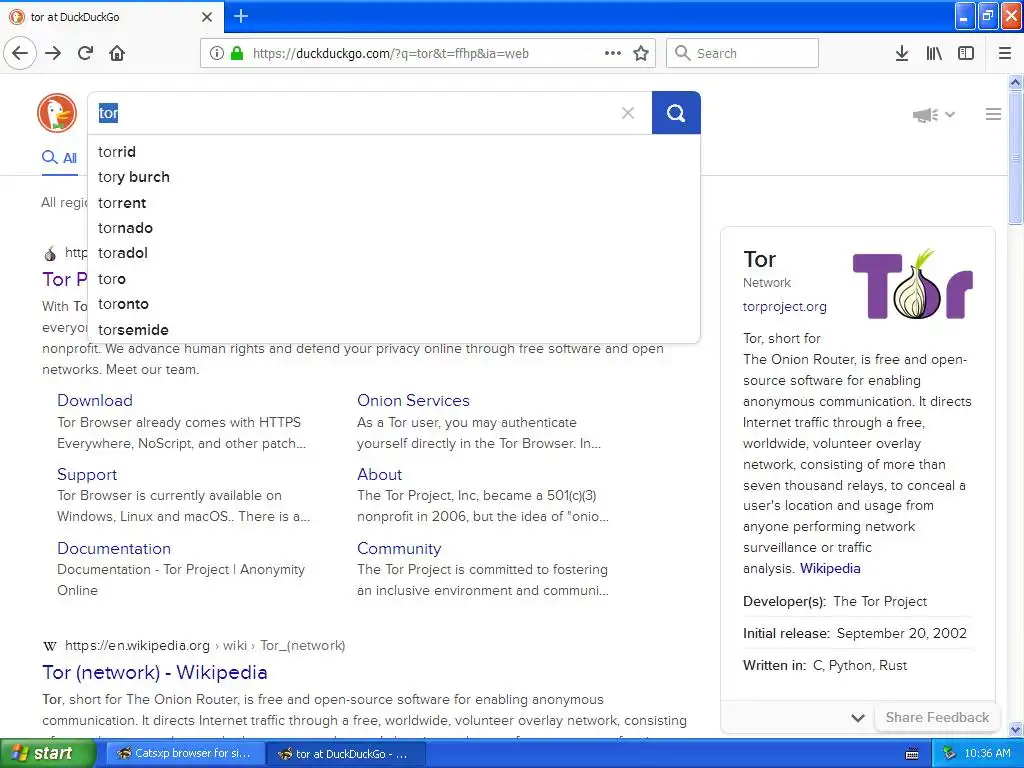This screenshot has width=1024, height=768.
Task: Click the address bar URL
Action: [391, 54]
